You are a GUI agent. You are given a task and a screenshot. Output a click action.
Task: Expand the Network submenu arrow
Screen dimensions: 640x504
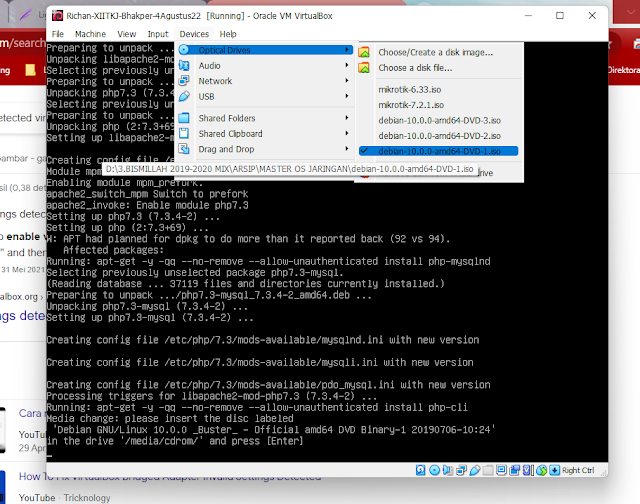coord(347,81)
